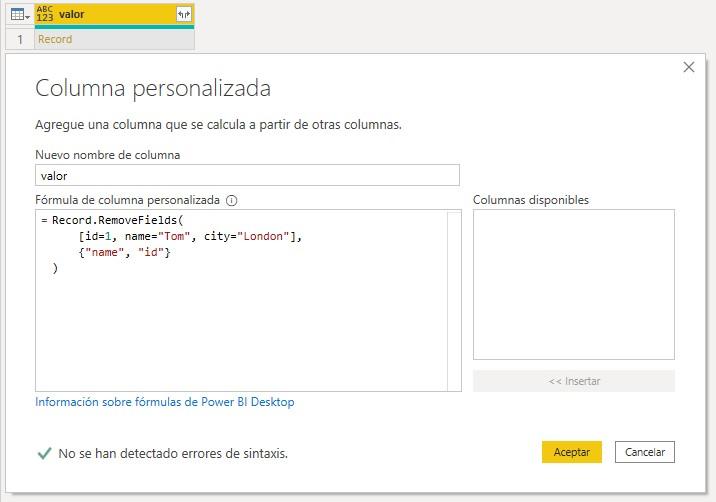The height and width of the screenshot is (502, 716).
Task: Select row number 1
Action: pyautogui.click(x=19, y=40)
